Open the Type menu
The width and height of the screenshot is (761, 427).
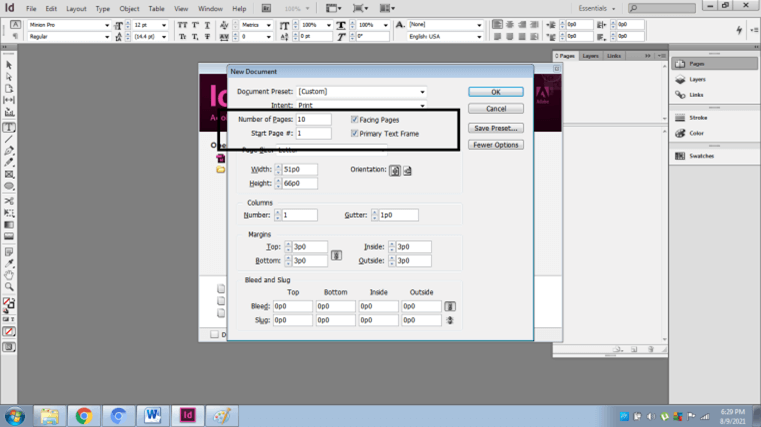click(102, 9)
